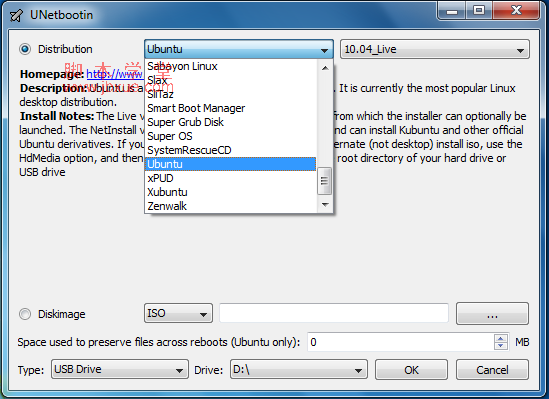Choose SystemRescueCD from the list
The image size is (549, 399).
point(230,150)
